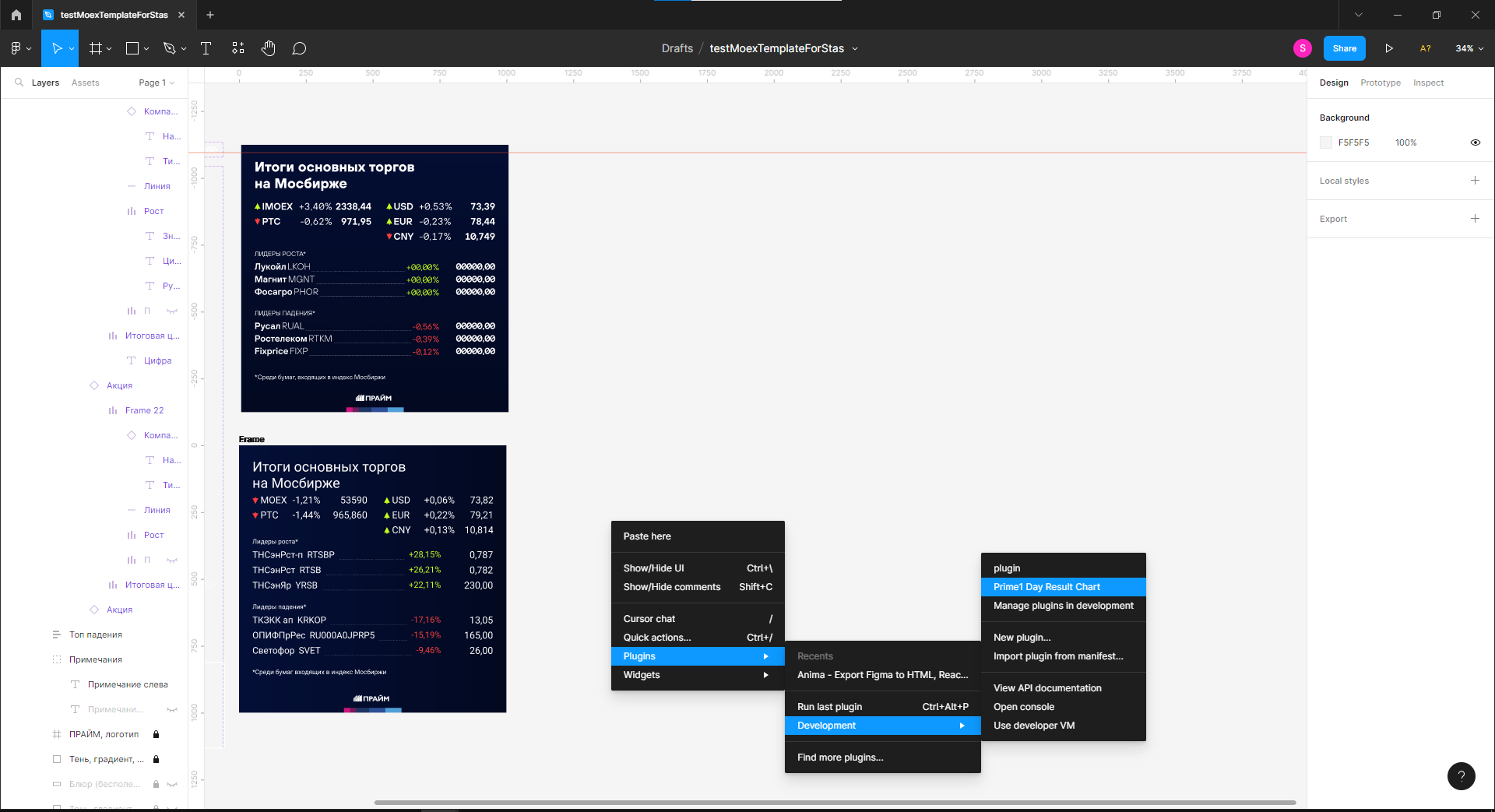Open the Figma home screen icon
The image size is (1495, 812).
[16, 15]
